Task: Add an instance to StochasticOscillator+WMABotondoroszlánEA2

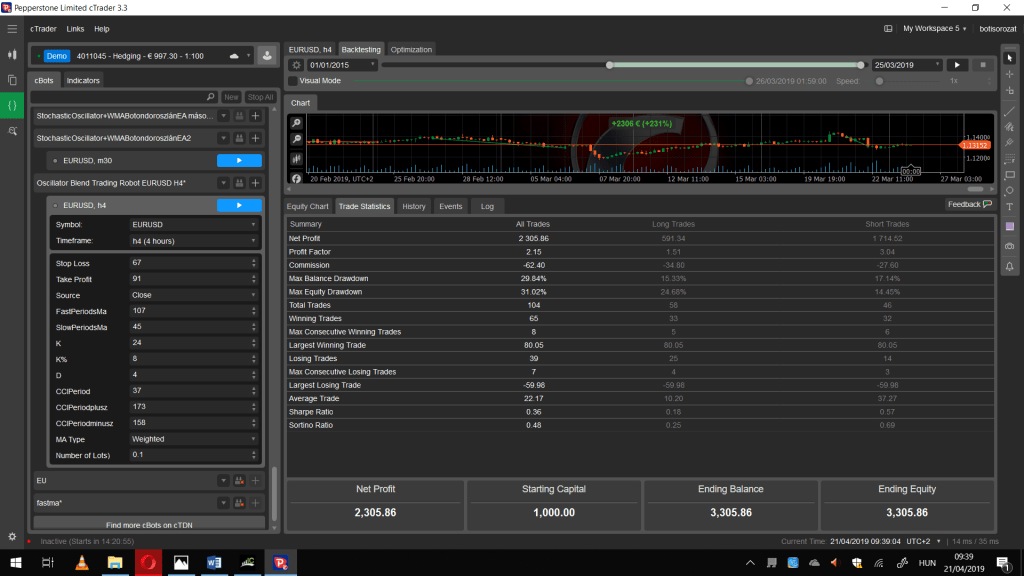Action: pyautogui.click(x=255, y=137)
